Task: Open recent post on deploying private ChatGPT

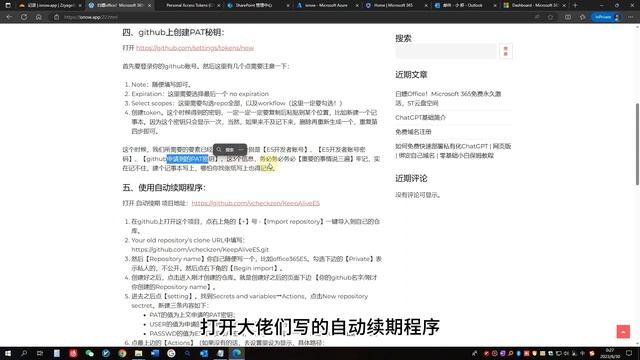Action: coord(453,151)
